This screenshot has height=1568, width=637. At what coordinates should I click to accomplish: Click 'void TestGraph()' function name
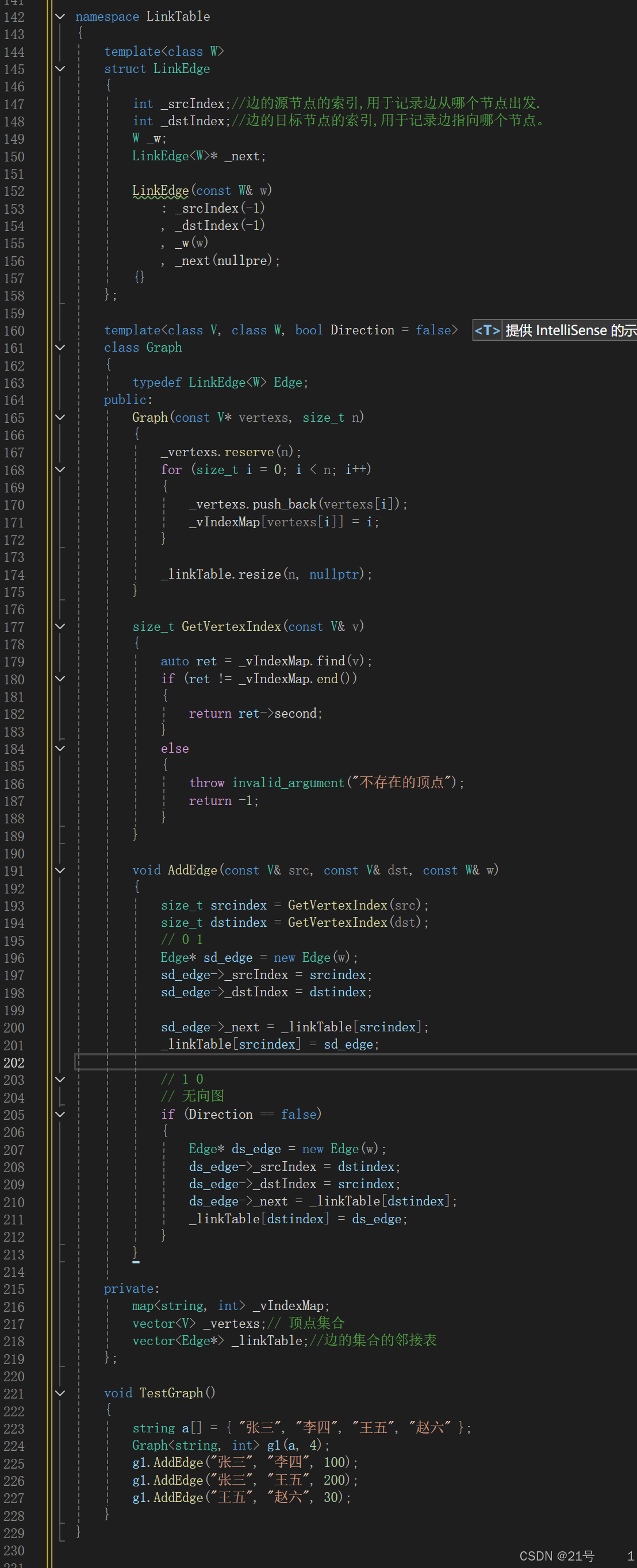[x=160, y=1393]
